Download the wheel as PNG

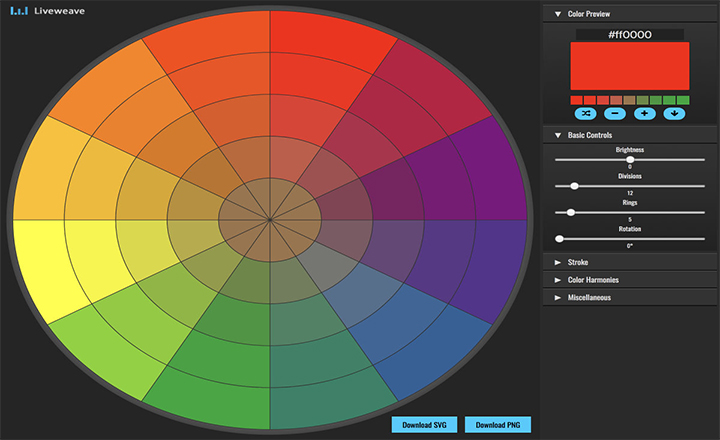[x=498, y=425]
